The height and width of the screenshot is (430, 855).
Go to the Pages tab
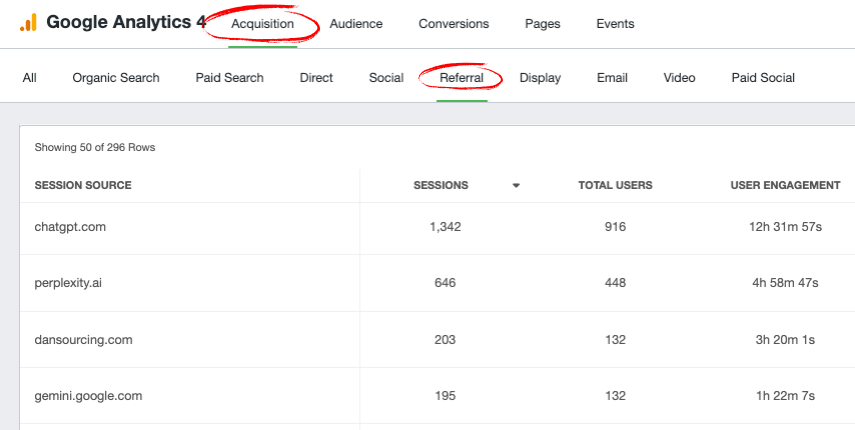click(x=543, y=24)
